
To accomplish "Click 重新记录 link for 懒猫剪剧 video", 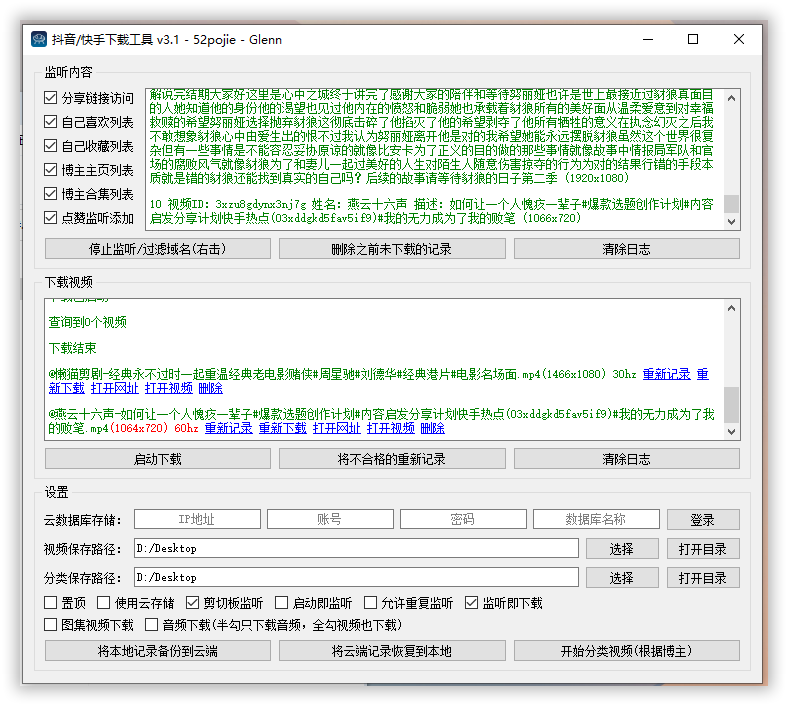I will (666, 374).
